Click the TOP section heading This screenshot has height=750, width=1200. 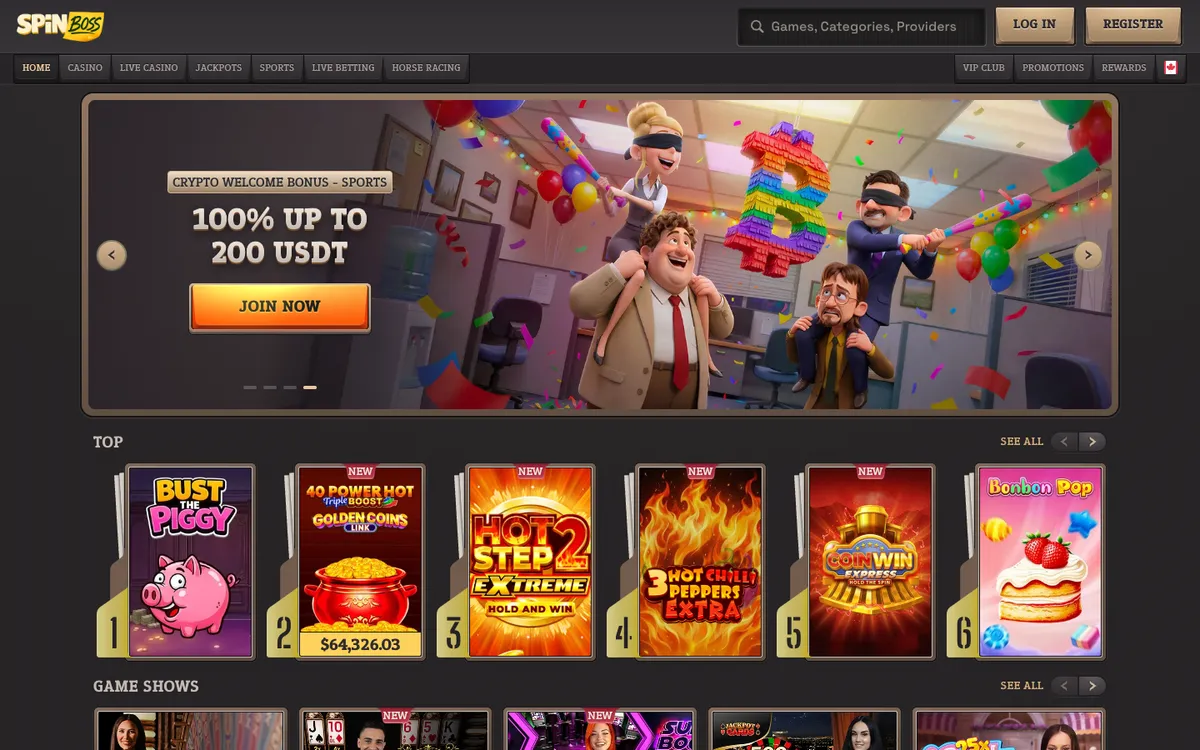click(x=108, y=442)
